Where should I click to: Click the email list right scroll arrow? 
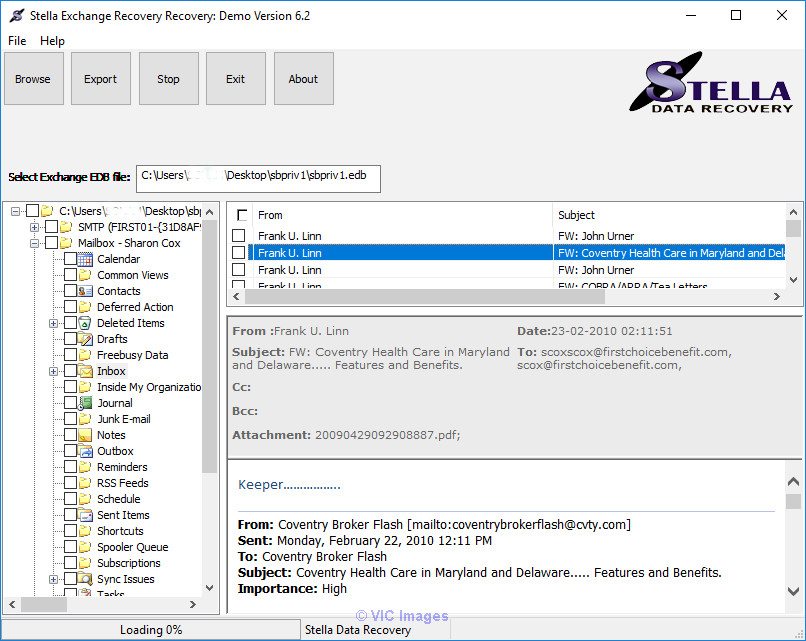pyautogui.click(x=777, y=297)
